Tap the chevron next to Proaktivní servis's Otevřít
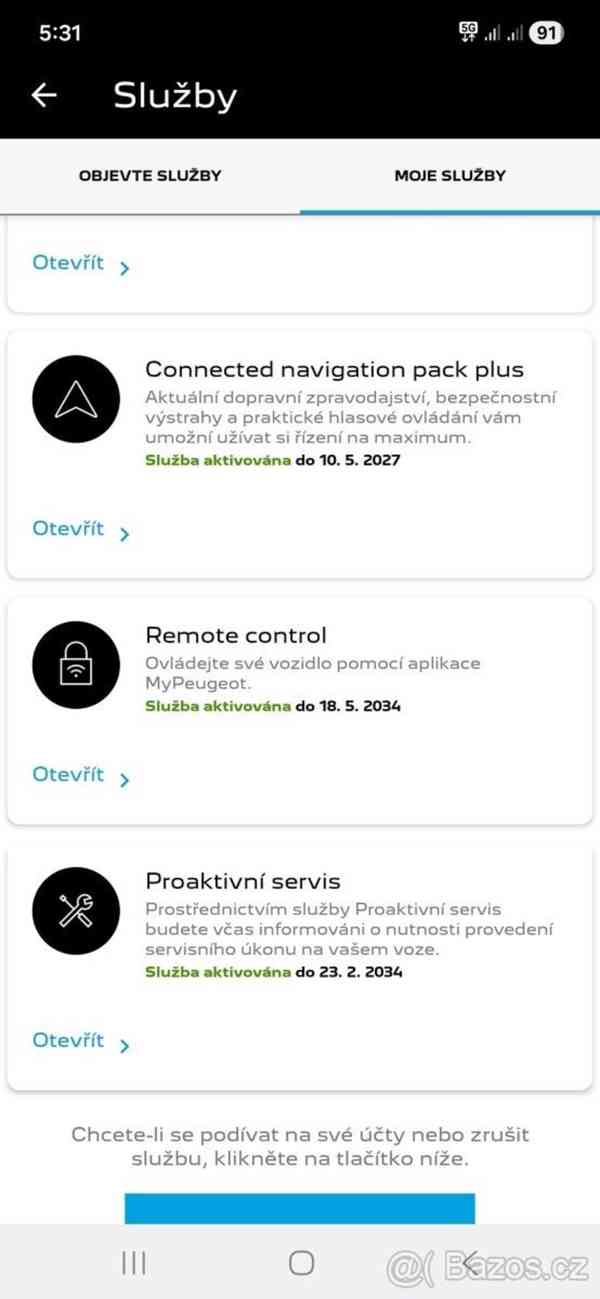 (x=125, y=1046)
